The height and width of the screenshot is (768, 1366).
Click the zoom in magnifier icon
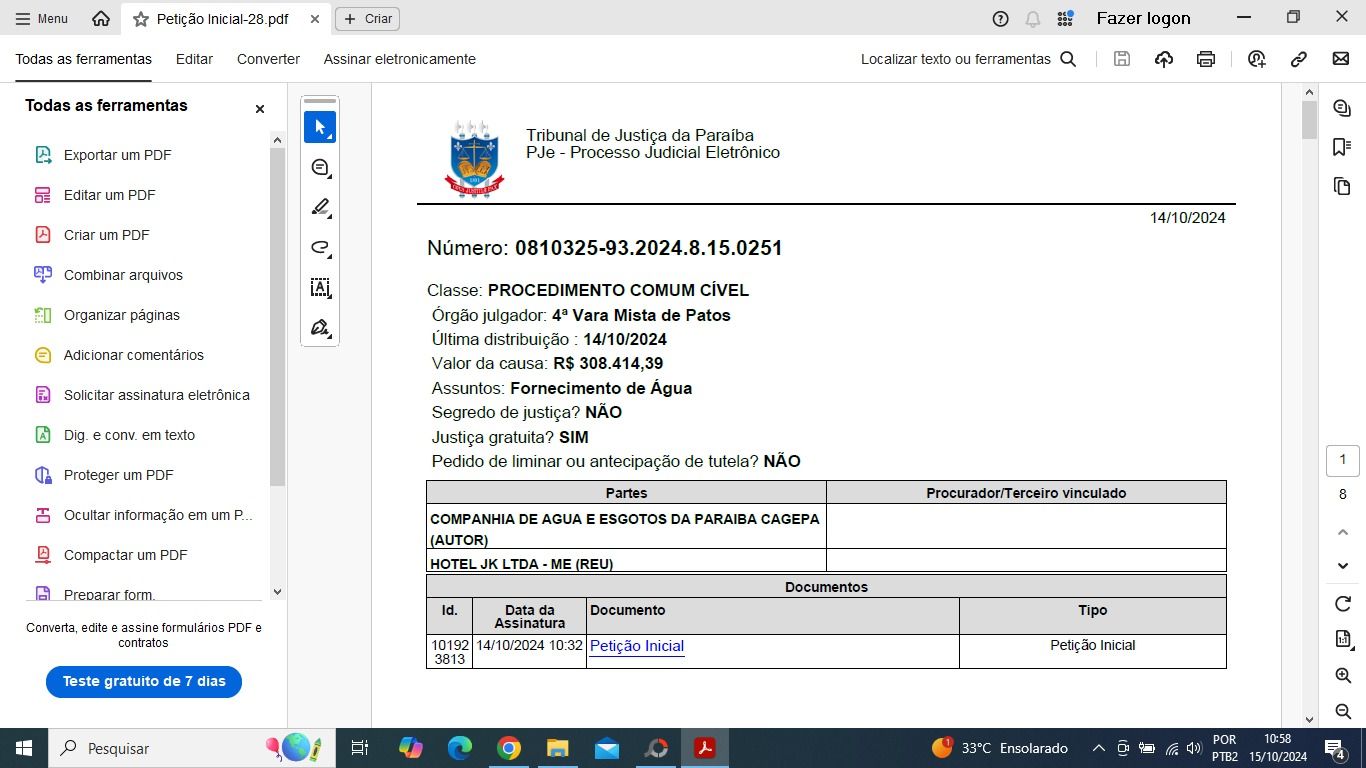(x=1343, y=676)
